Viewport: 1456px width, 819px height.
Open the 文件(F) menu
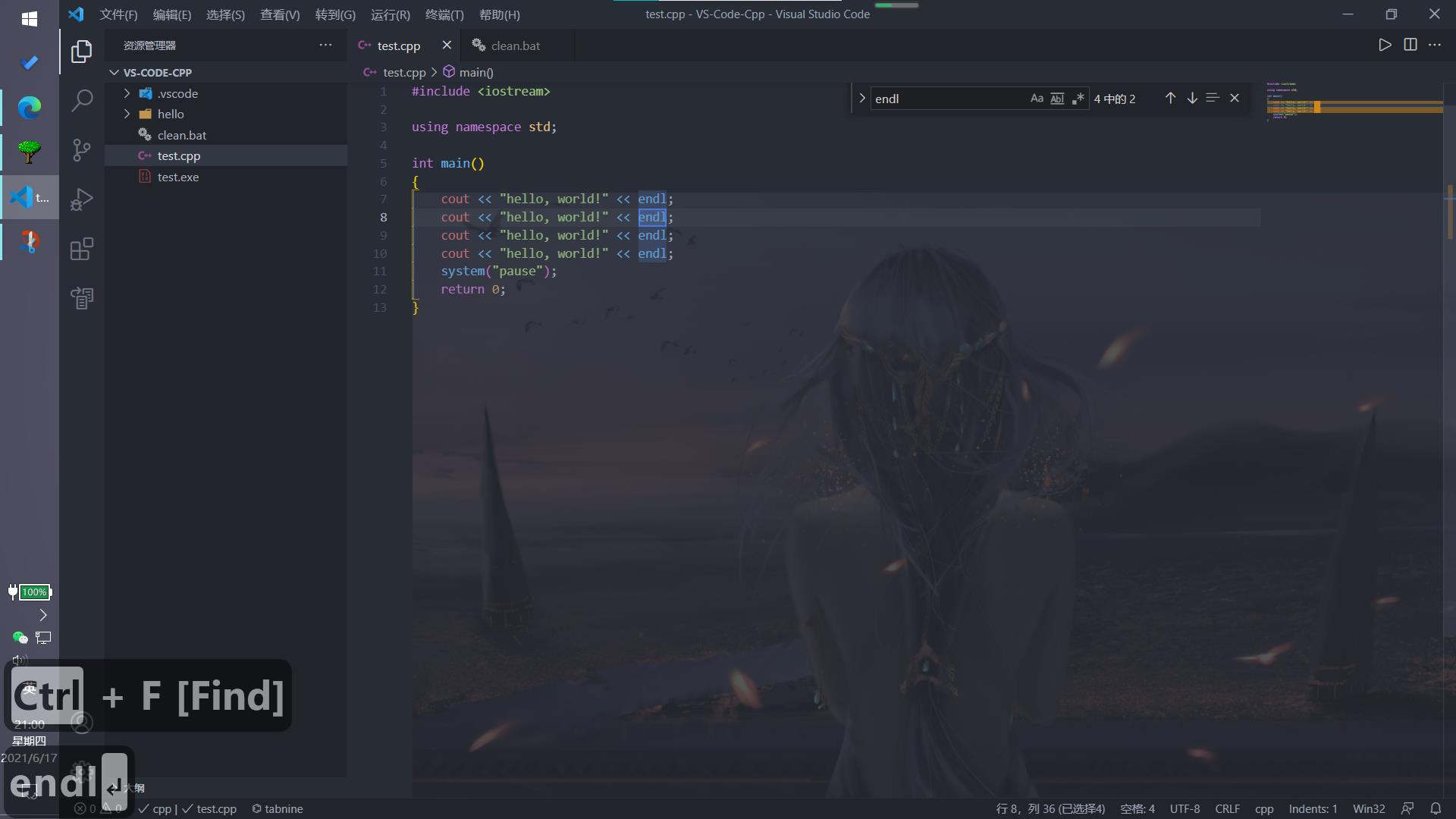tap(118, 14)
